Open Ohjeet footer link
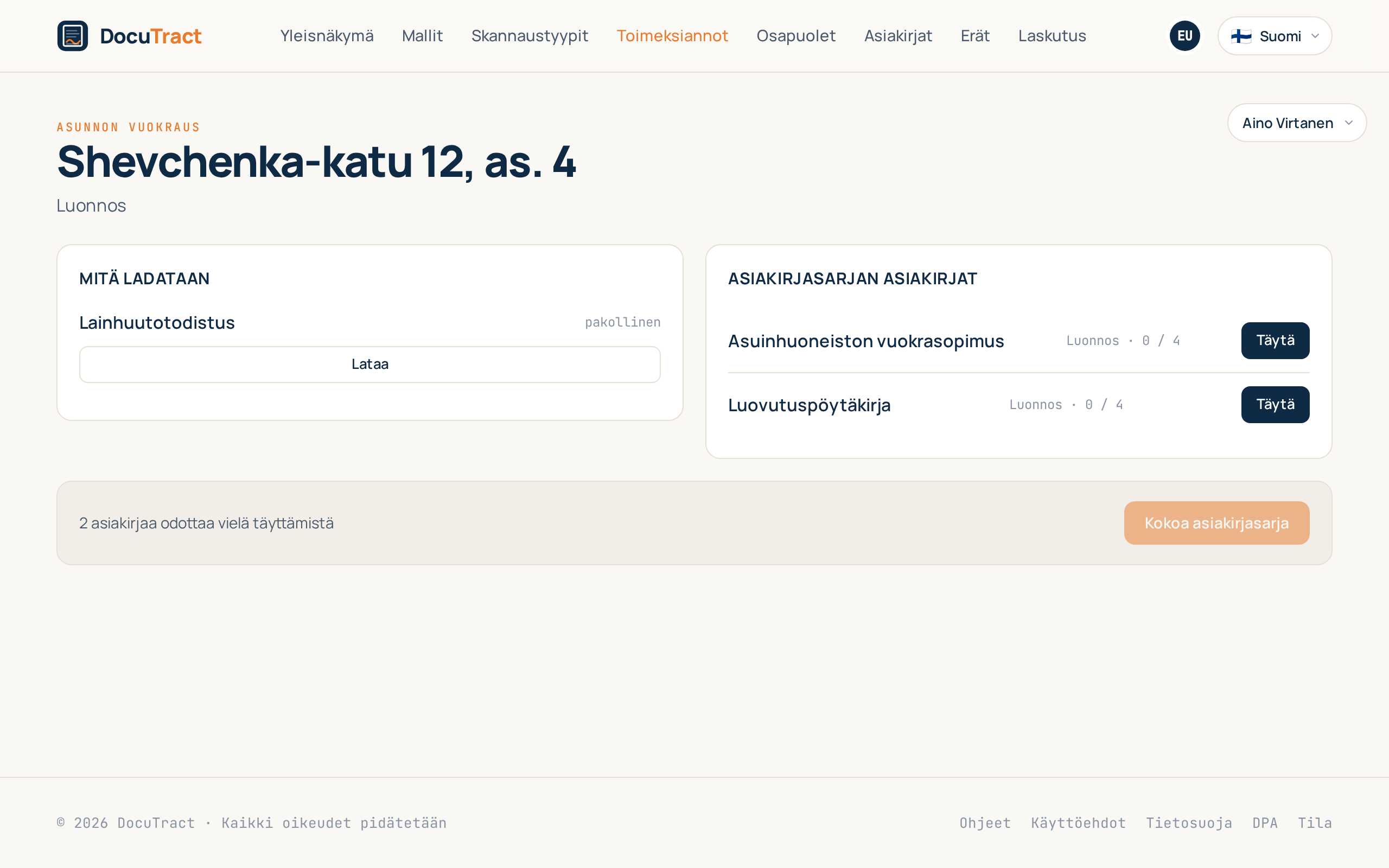The width and height of the screenshot is (1389, 868). 985,822
